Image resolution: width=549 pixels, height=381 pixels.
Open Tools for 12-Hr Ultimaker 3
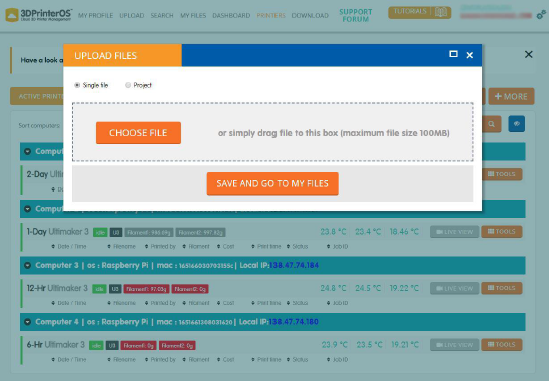pos(502,288)
